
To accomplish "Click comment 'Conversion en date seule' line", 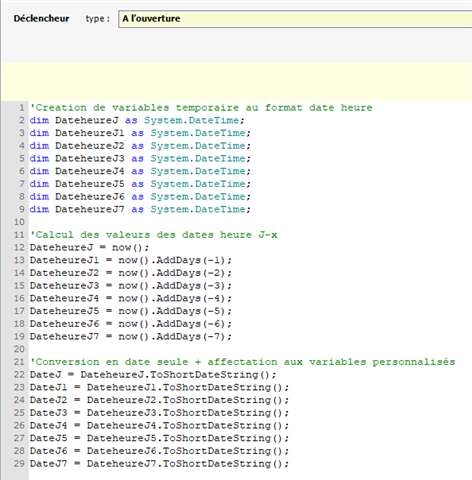I will click(x=242, y=362).
